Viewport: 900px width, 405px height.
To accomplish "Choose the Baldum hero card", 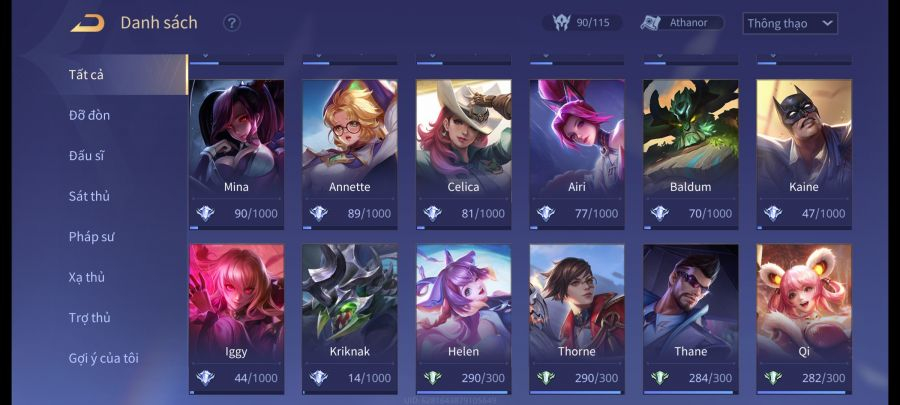I will (690, 154).
